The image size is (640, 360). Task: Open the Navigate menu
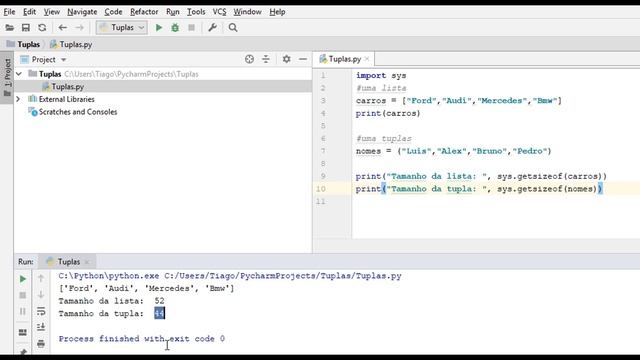[82, 12]
